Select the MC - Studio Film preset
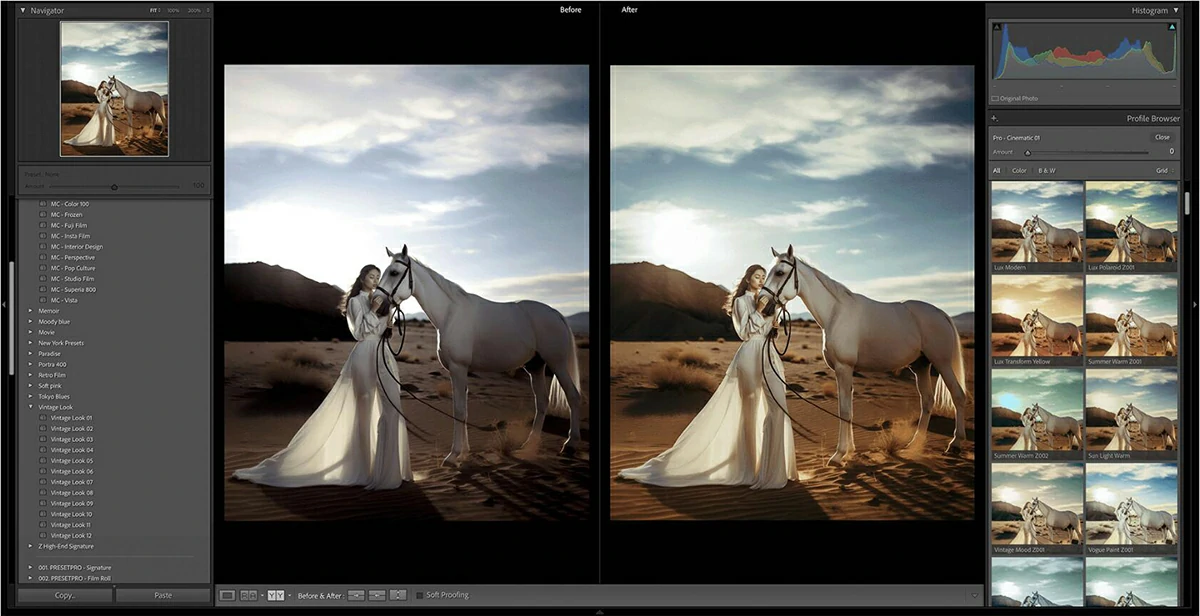Screen dimensions: 1200x616 [x=73, y=279]
